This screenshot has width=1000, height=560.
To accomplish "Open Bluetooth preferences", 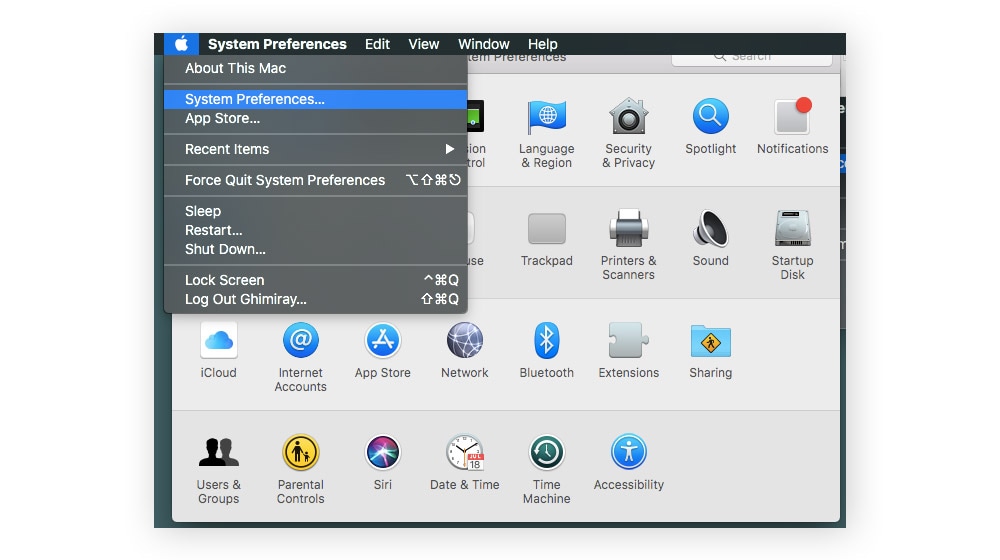I will coord(547,351).
